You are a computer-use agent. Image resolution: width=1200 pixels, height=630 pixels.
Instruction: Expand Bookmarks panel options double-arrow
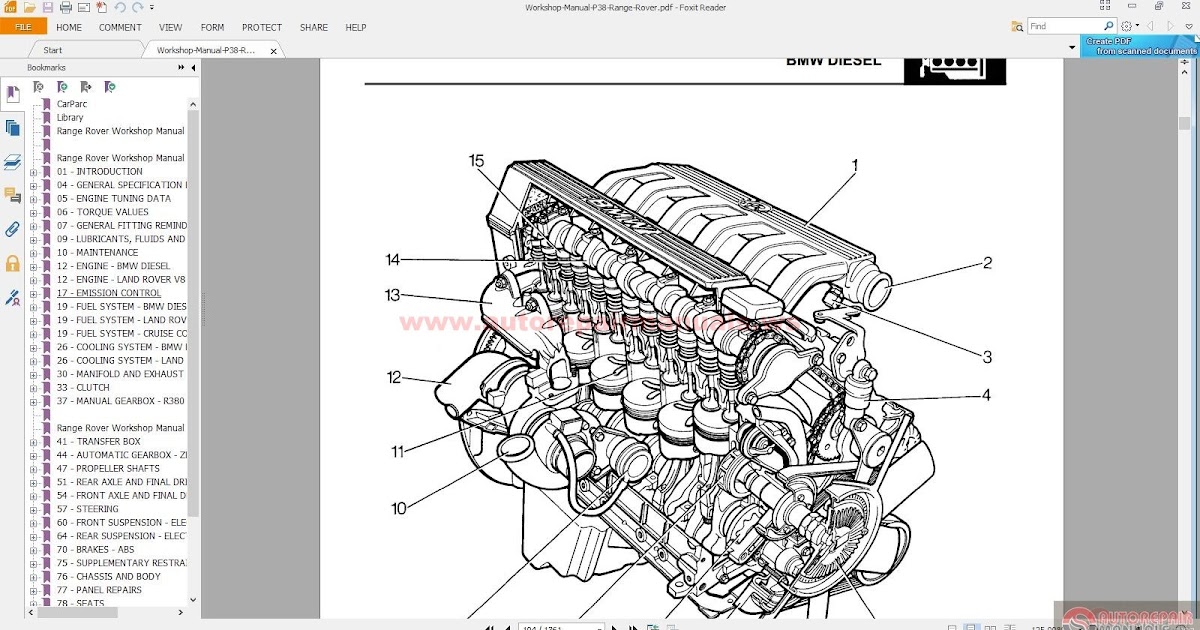pos(181,67)
